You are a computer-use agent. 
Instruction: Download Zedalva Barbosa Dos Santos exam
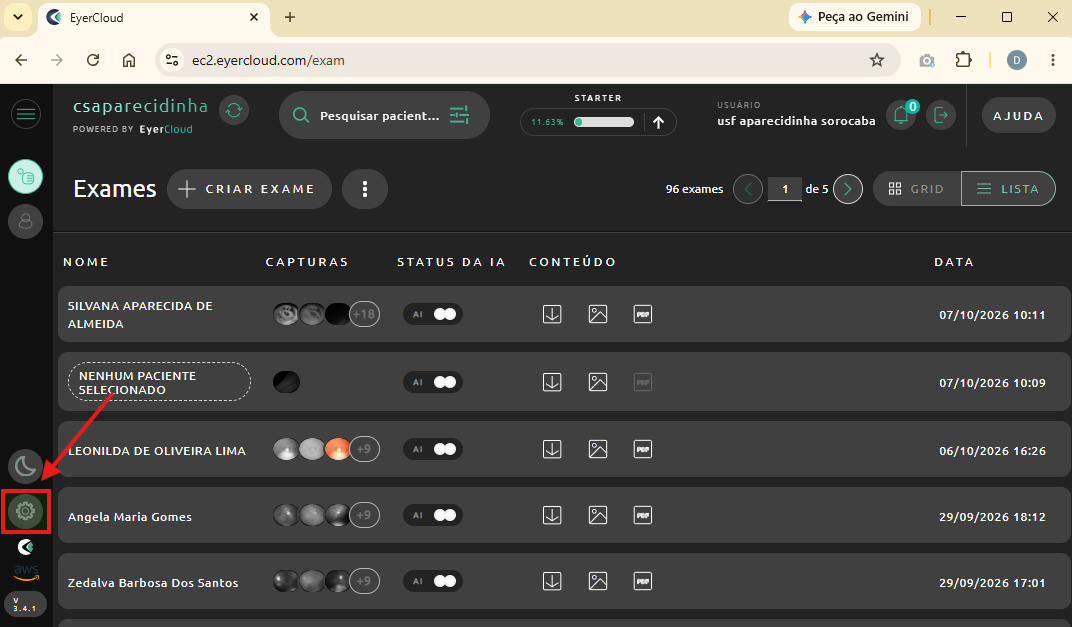[552, 581]
